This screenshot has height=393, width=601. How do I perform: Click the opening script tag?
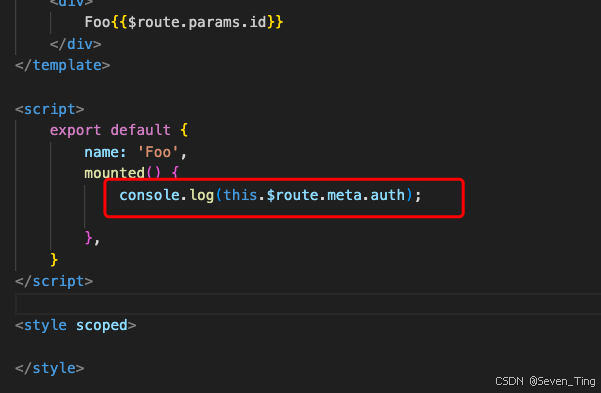(x=49, y=110)
